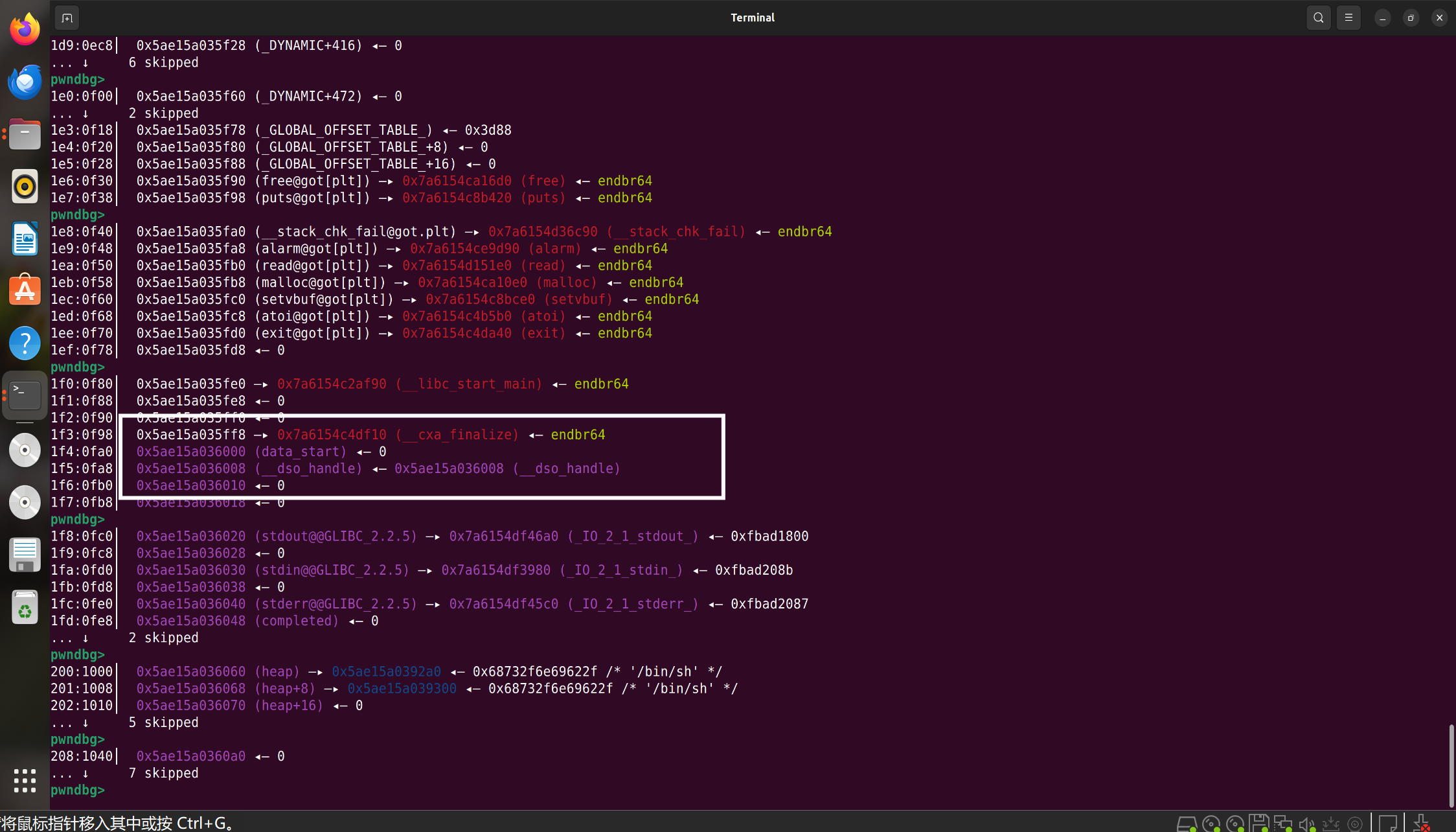Open a new terminal tab
The image size is (1456, 832).
click(67, 17)
